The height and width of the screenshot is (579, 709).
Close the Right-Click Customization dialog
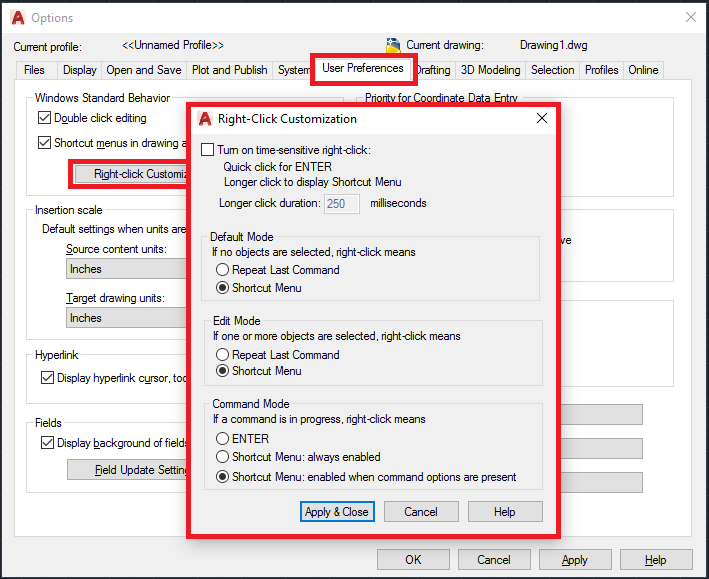click(542, 118)
